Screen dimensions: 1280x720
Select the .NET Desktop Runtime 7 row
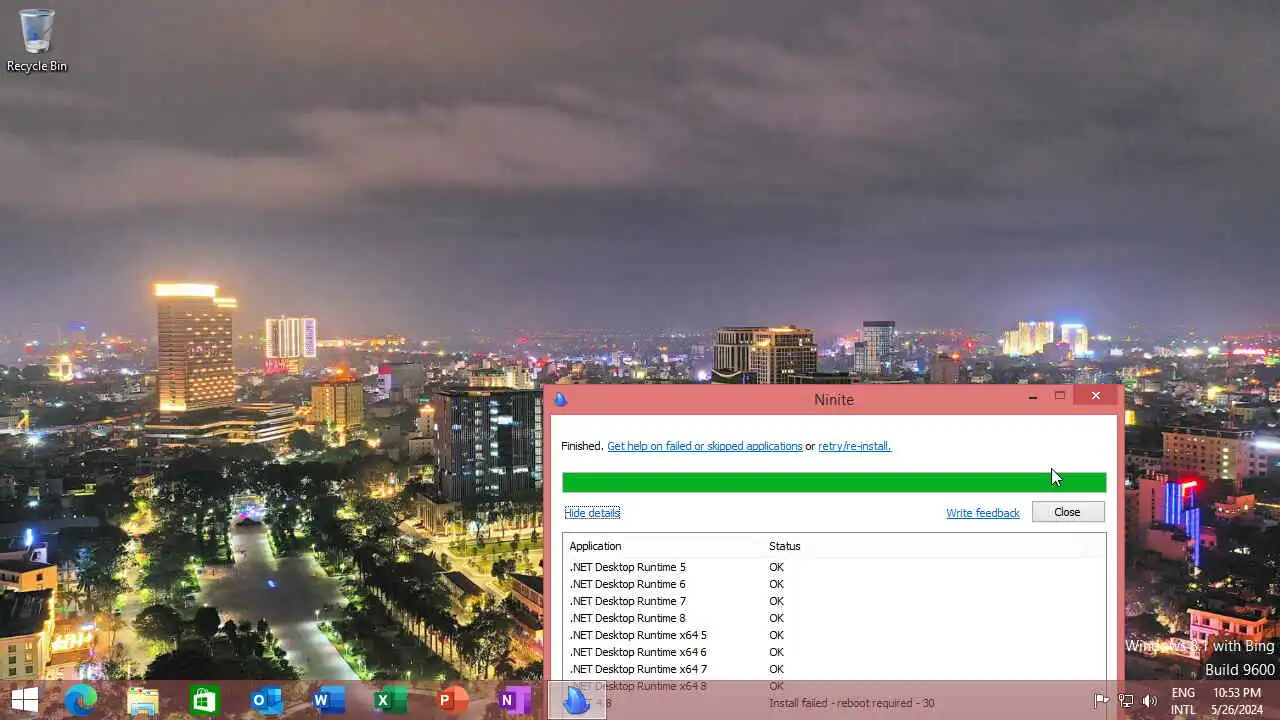833,601
